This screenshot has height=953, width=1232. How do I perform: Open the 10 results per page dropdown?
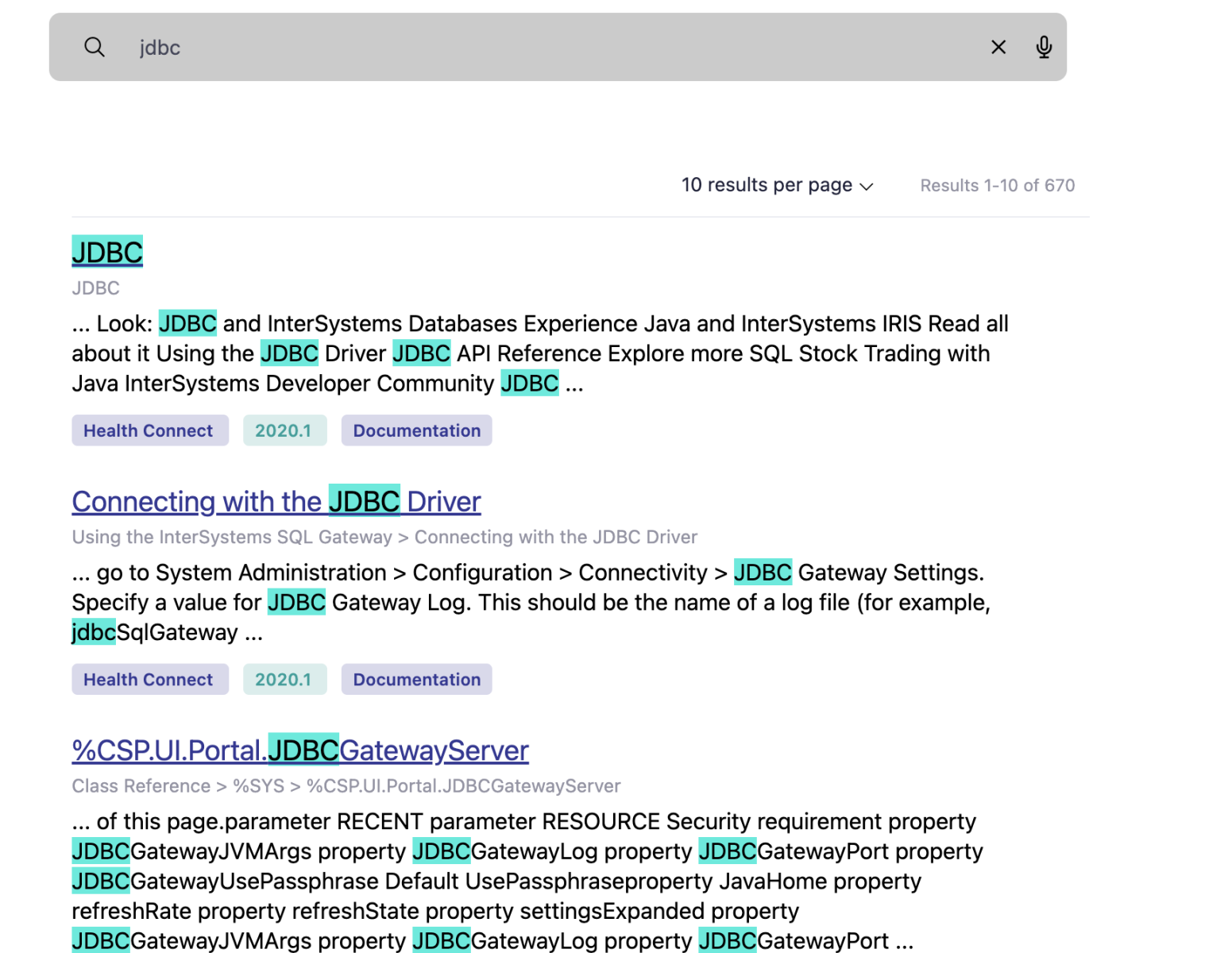click(x=777, y=185)
